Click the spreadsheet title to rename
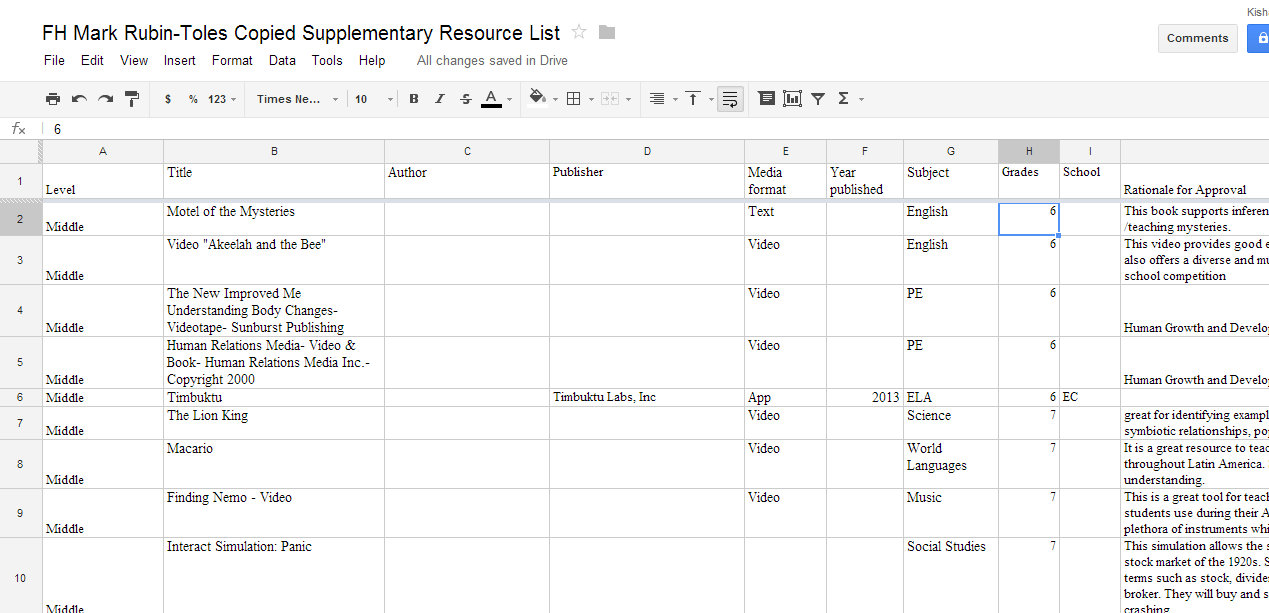Screen dimensions: 1269x613 (x=301, y=33)
